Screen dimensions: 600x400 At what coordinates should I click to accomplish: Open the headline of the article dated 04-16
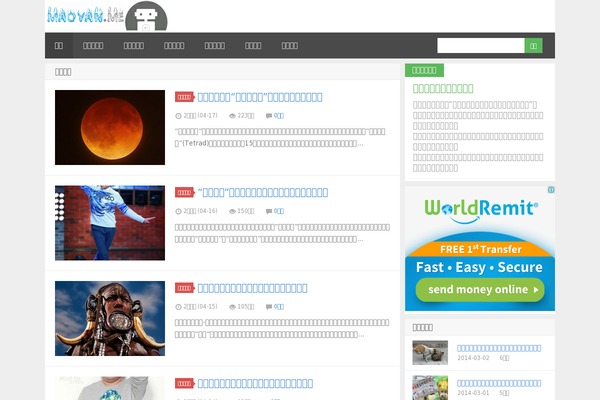click(263, 193)
